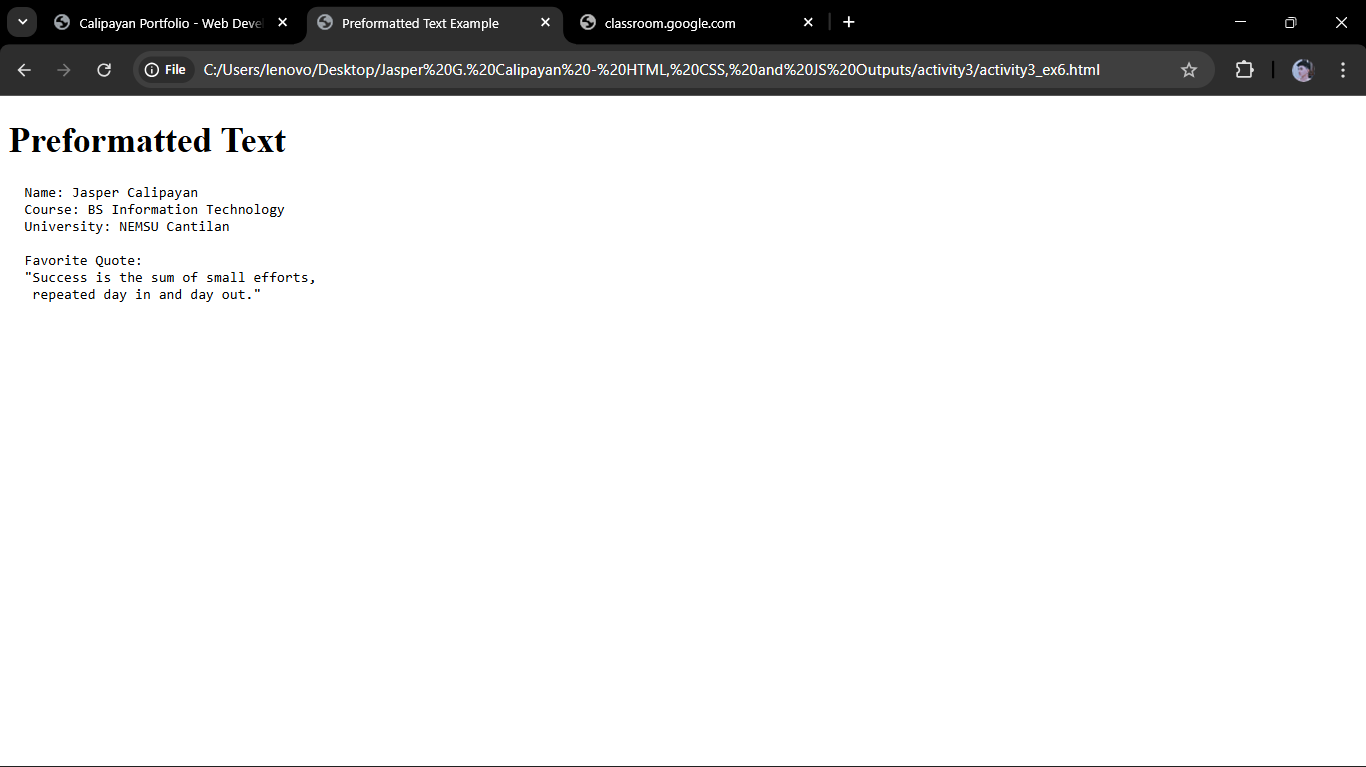Restore down the browser window
Image resolution: width=1366 pixels, height=767 pixels.
(1290, 22)
